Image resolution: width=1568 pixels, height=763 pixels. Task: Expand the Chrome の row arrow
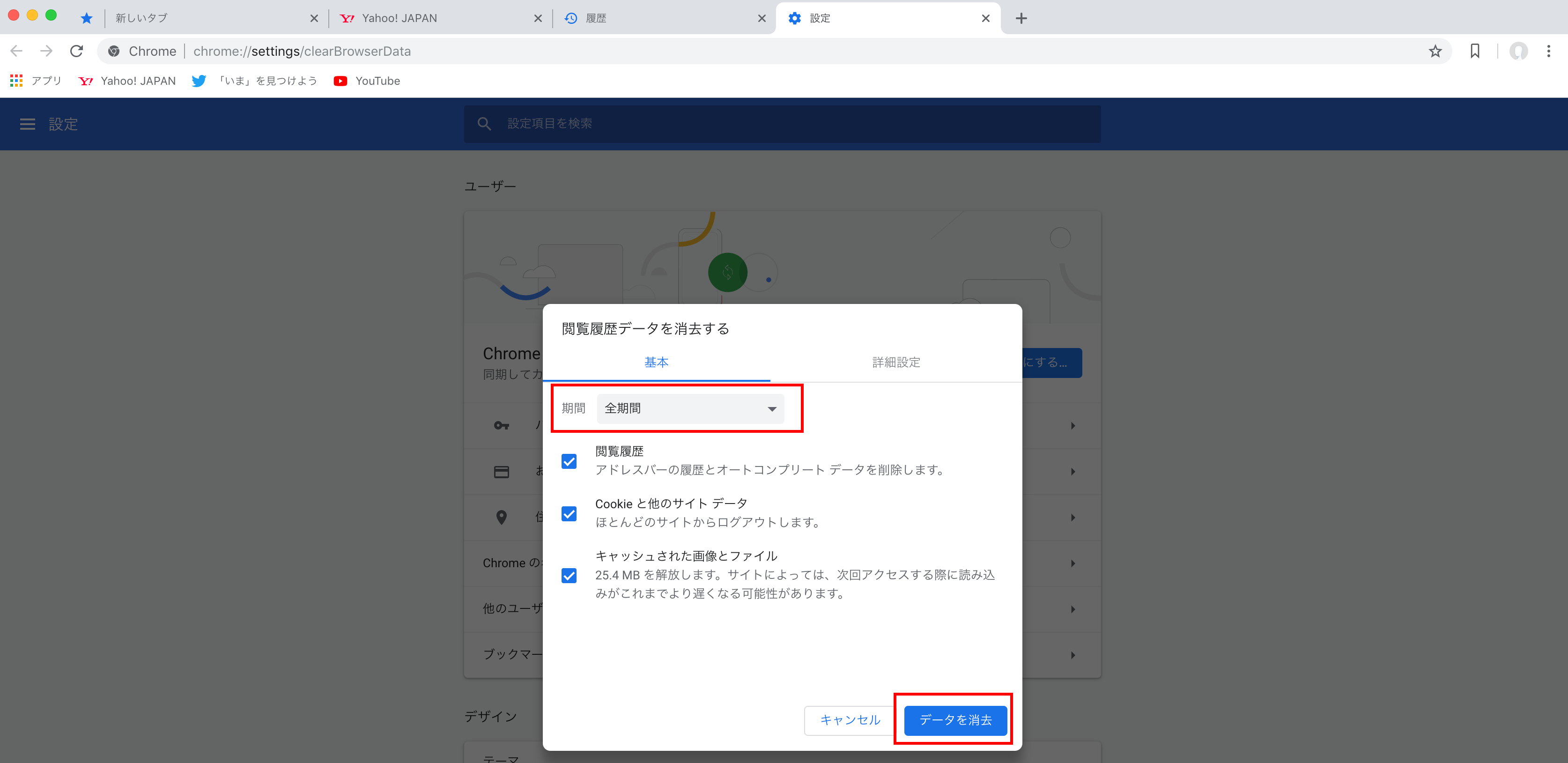(1072, 563)
